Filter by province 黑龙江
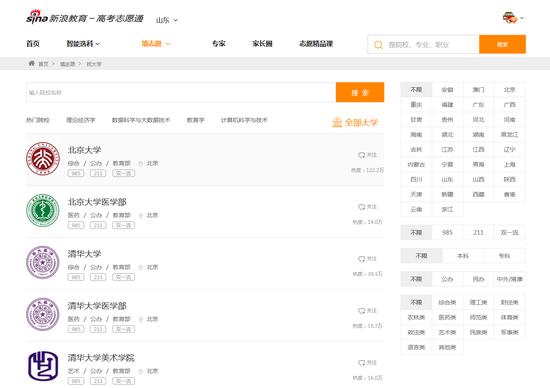The height and width of the screenshot is (388, 550). [509, 135]
